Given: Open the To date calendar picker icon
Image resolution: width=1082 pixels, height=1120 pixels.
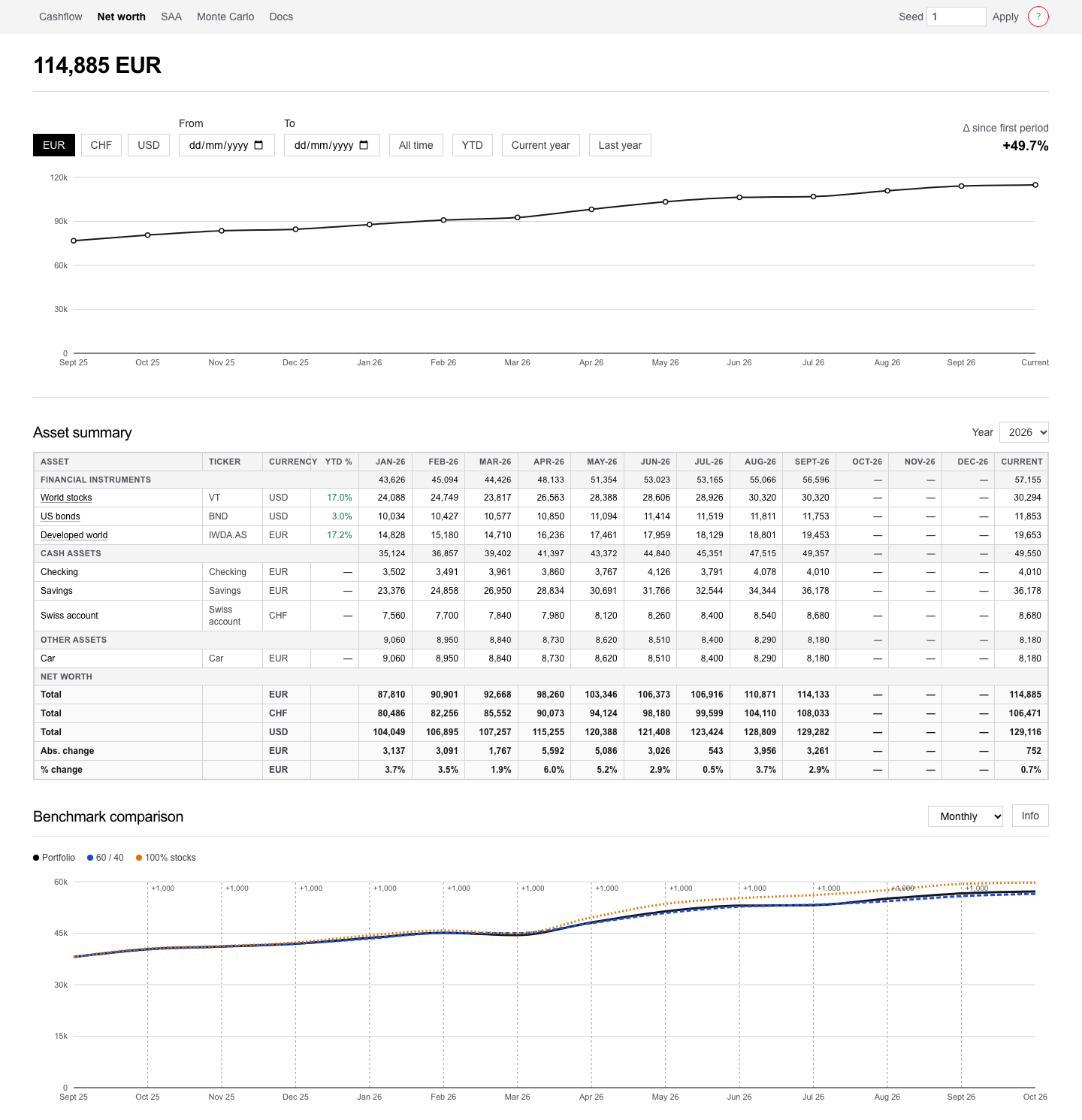Looking at the screenshot, I should (364, 145).
